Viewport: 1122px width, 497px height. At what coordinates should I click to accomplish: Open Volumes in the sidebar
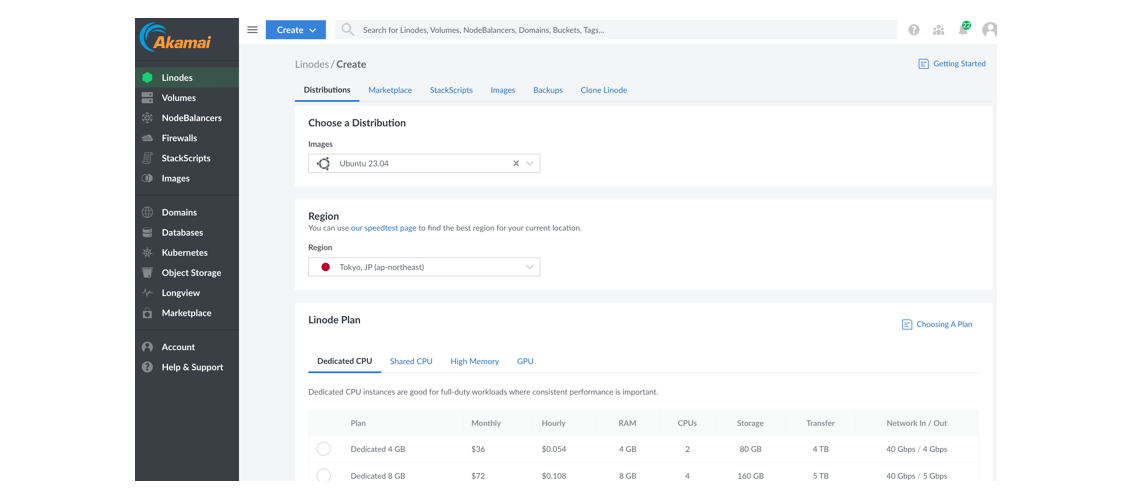(187, 98)
